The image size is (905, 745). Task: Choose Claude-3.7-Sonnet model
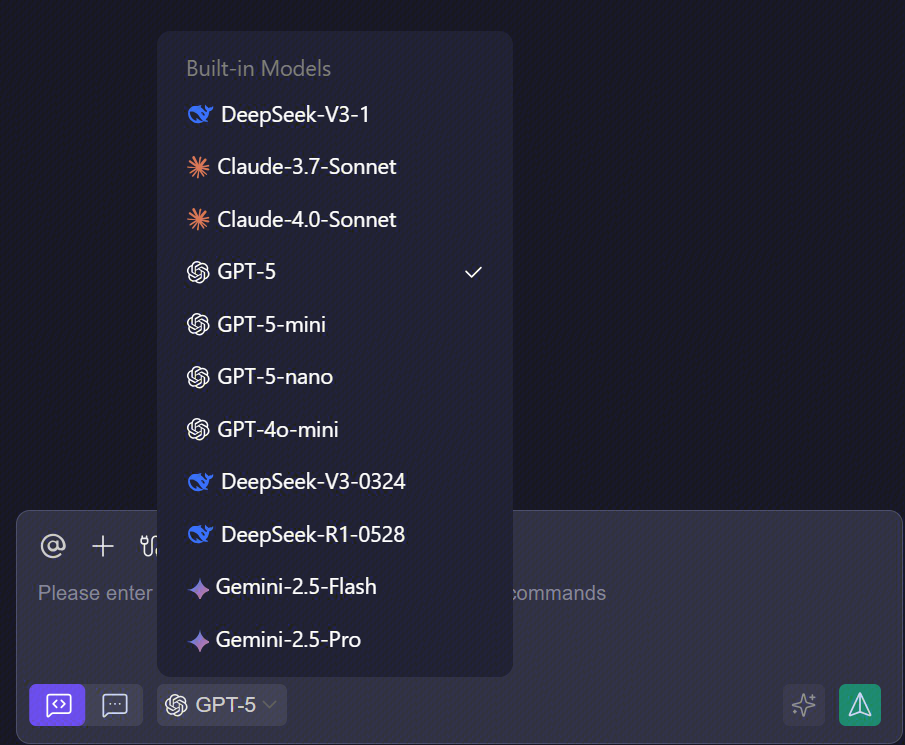point(306,167)
